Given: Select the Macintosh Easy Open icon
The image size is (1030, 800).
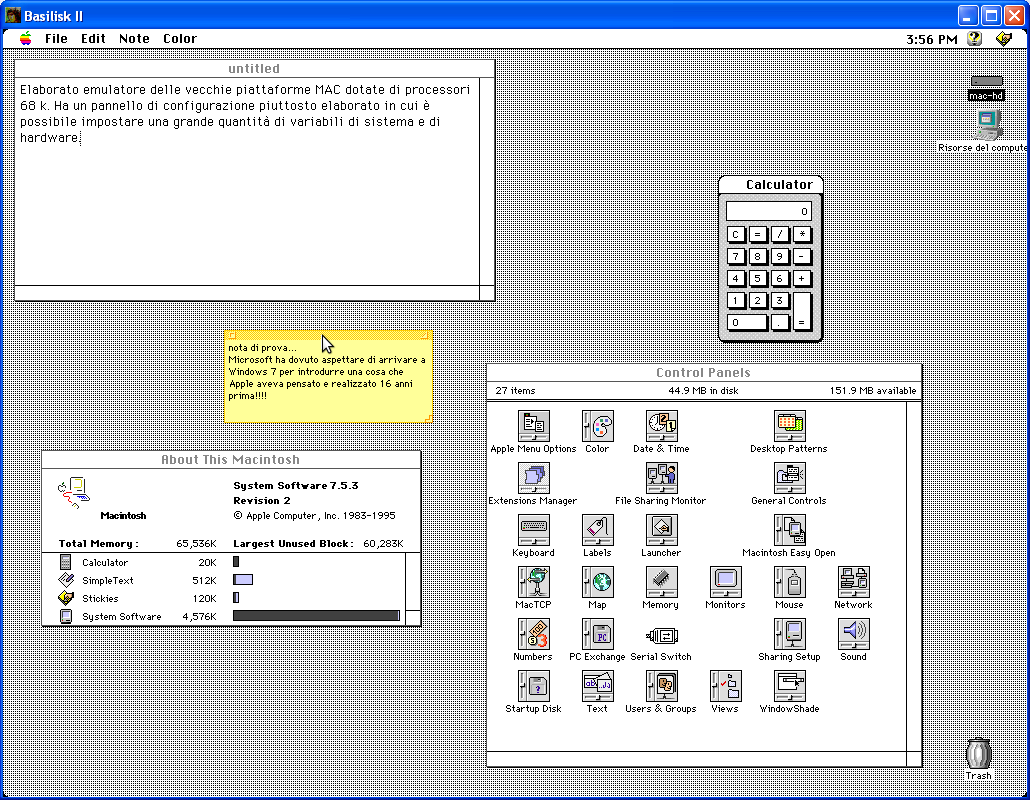Looking at the screenshot, I should click(x=789, y=529).
